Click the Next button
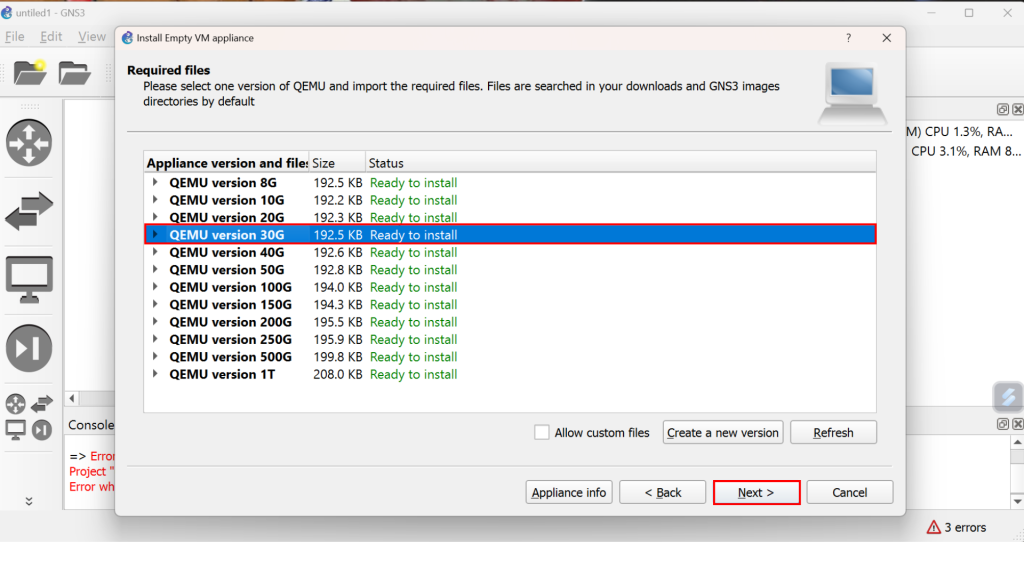Screen dimensions: 1024x576 (x=756, y=492)
